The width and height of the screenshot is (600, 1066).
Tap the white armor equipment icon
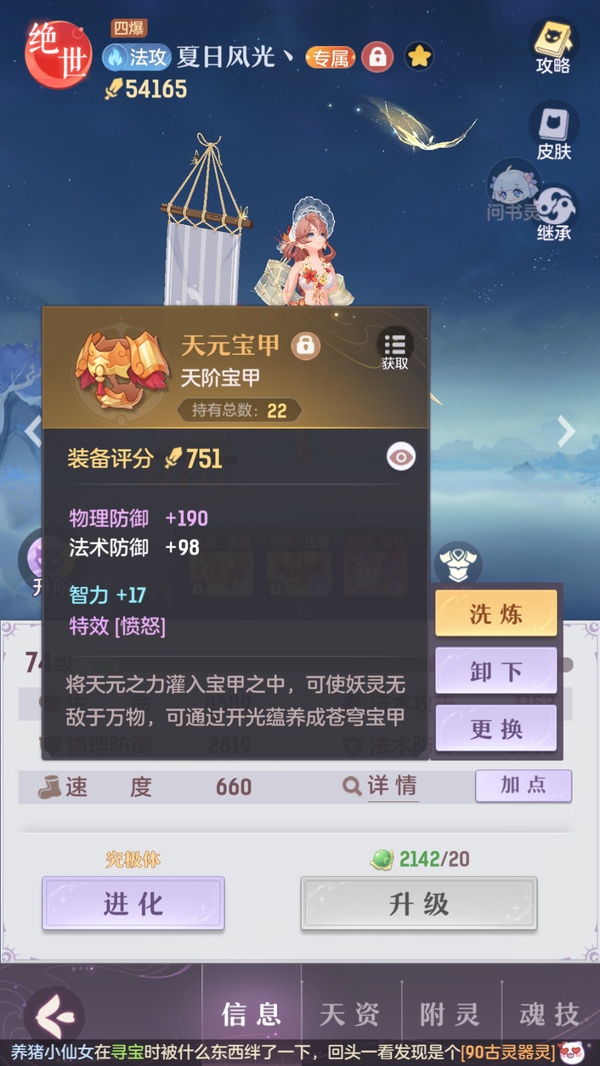458,564
